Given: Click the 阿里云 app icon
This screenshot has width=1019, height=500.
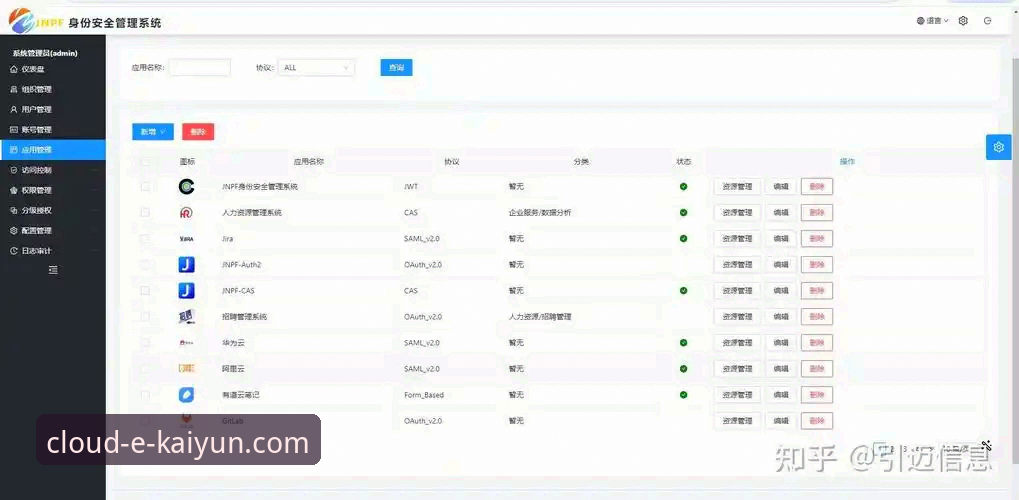Looking at the screenshot, I should (x=187, y=369).
